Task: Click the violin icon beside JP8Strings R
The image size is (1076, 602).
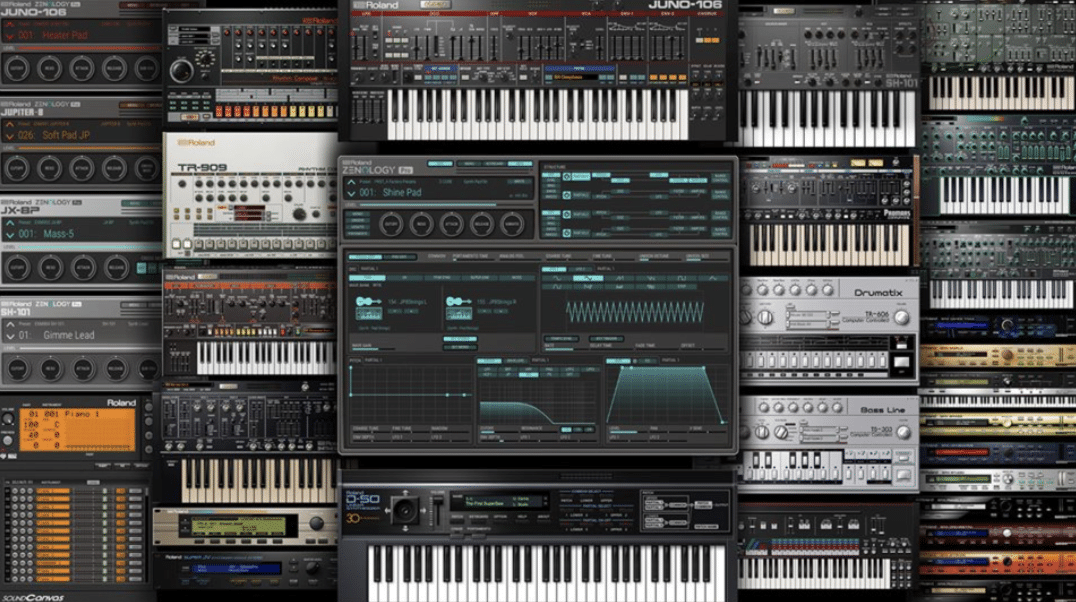Action: (x=458, y=301)
